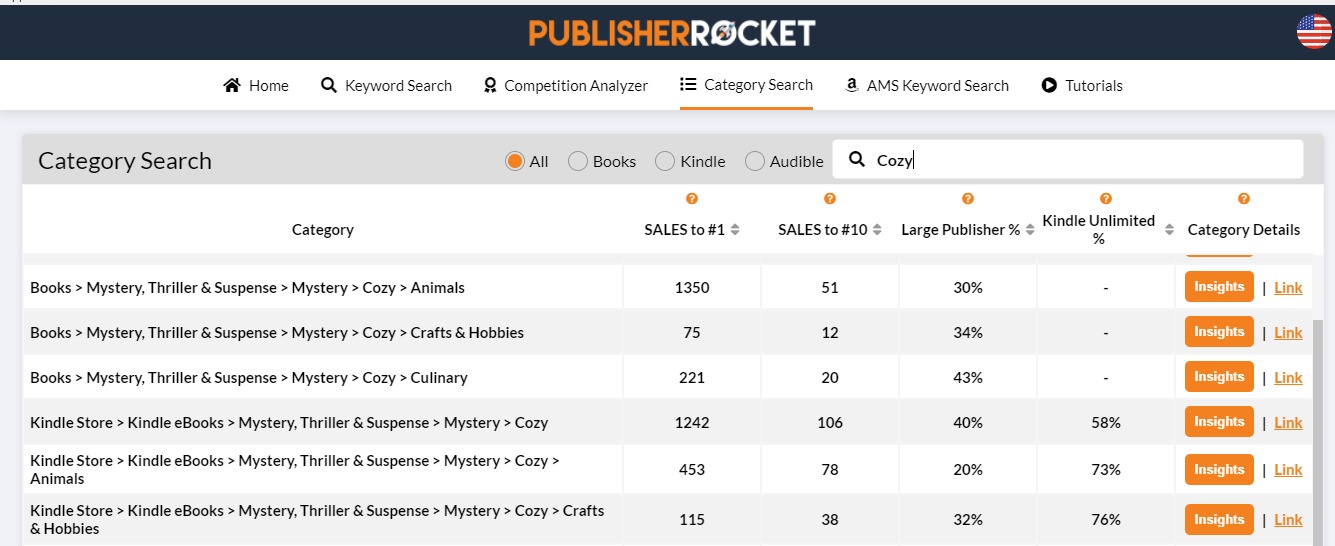The width and height of the screenshot is (1335, 546).
Task: Click the Tutorials play icon
Action: tap(1049, 85)
